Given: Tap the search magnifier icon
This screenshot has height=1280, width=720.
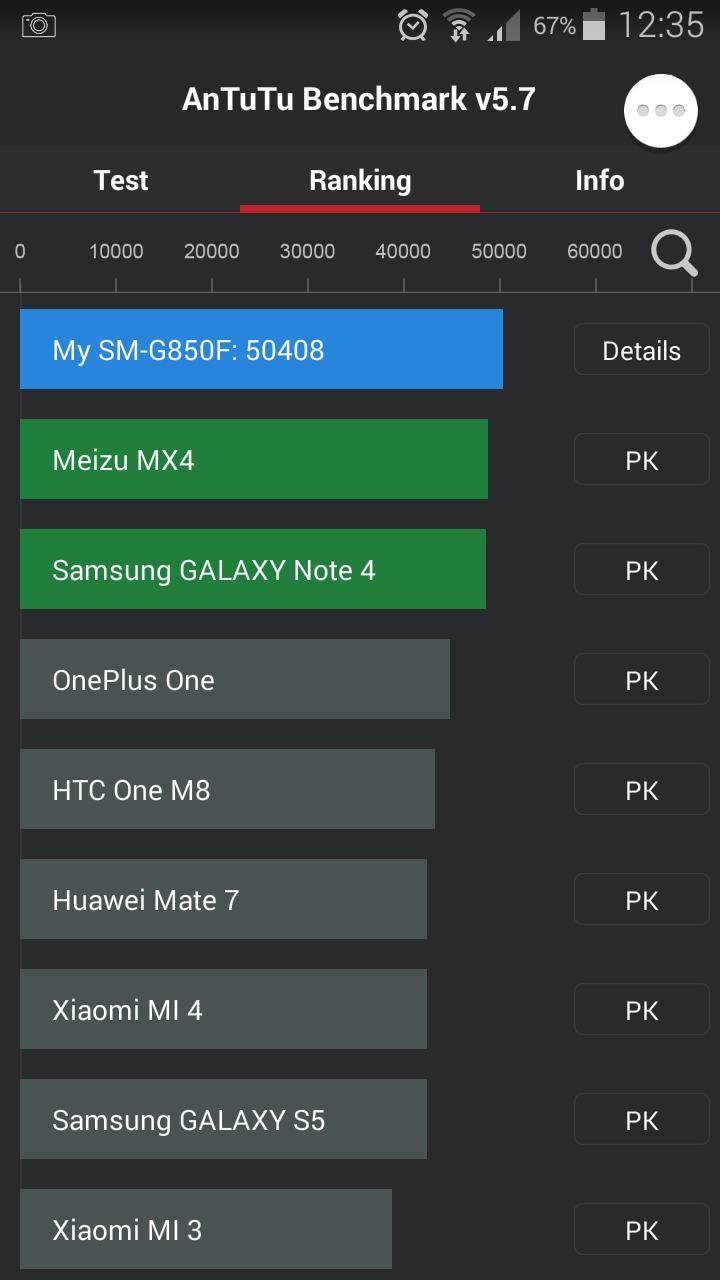Looking at the screenshot, I should pyautogui.click(x=674, y=253).
